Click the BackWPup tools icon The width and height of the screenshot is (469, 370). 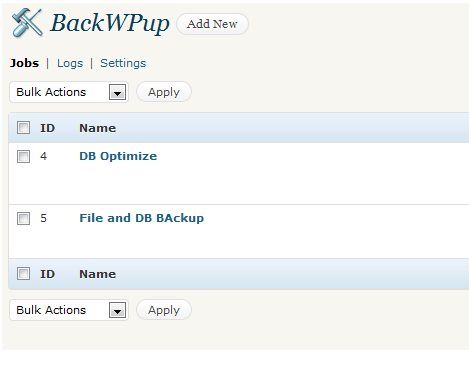tap(27, 23)
